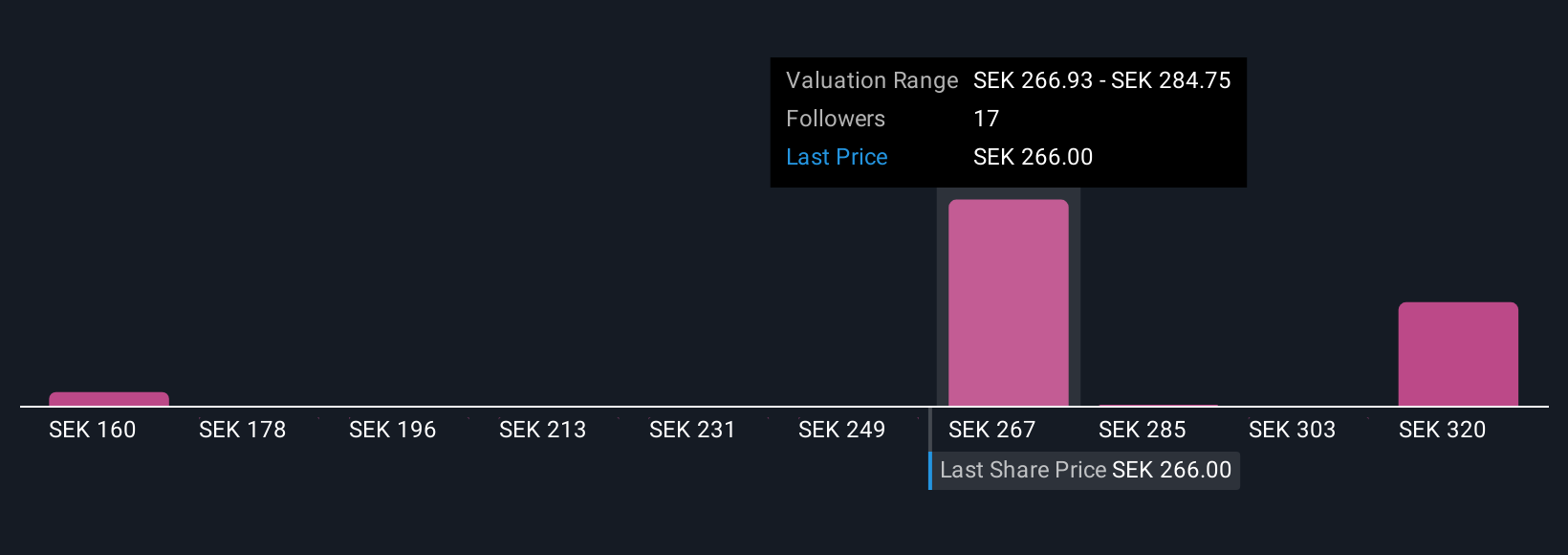Select the SEK 285 axis label

pyautogui.click(x=1143, y=431)
